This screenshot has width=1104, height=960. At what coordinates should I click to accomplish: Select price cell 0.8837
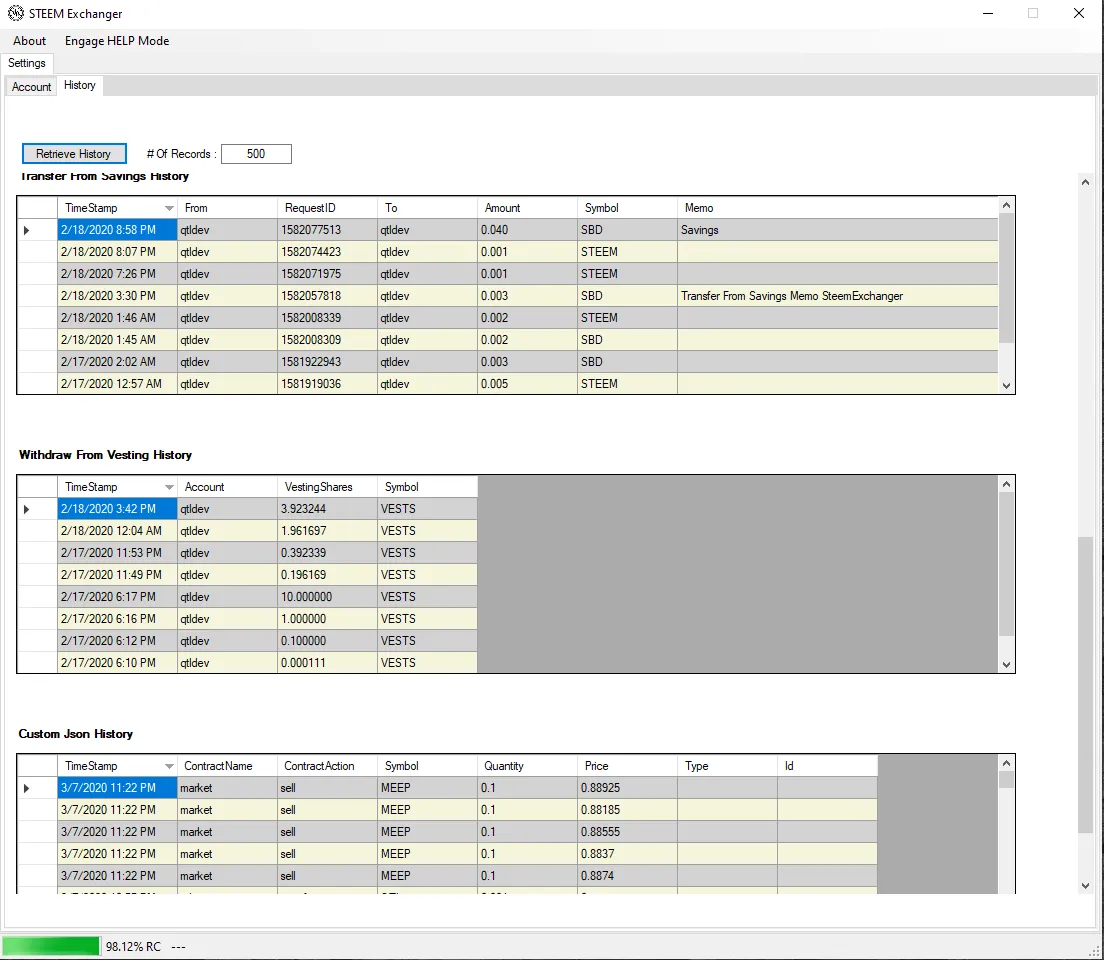[x=627, y=854]
